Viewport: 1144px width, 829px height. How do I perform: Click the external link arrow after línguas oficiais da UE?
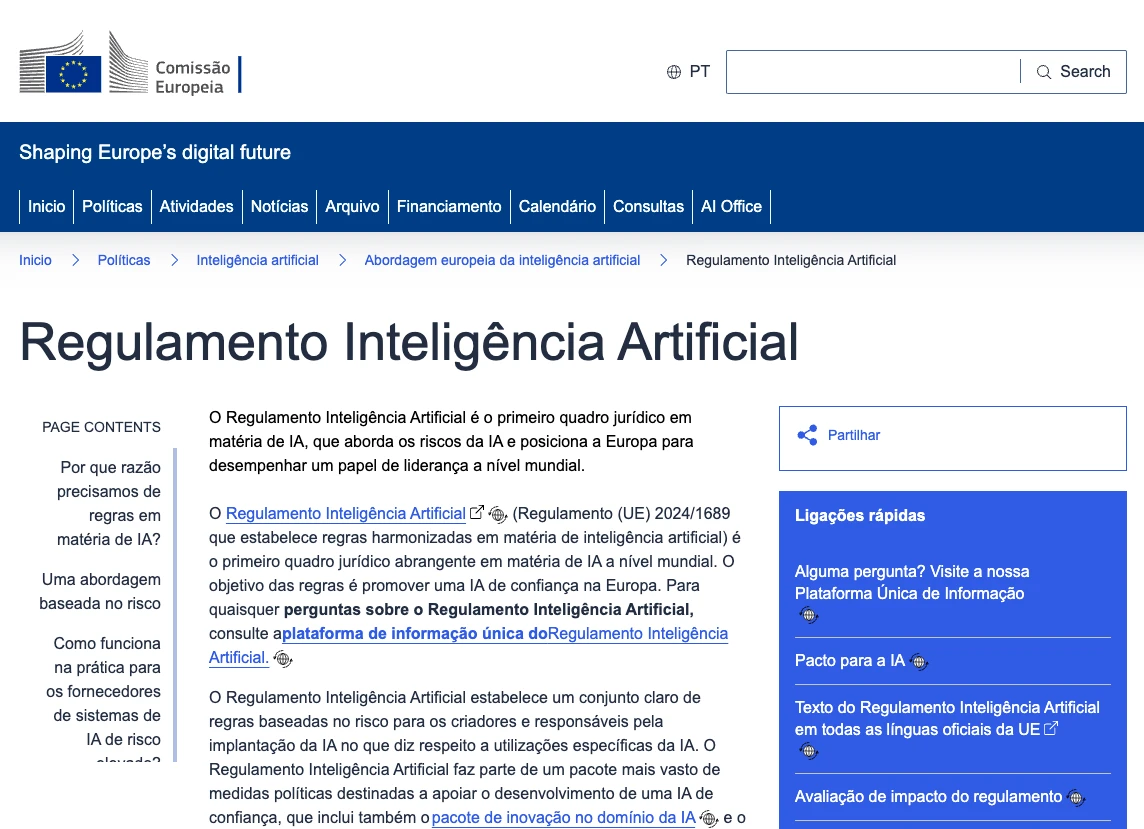coord(1048,728)
